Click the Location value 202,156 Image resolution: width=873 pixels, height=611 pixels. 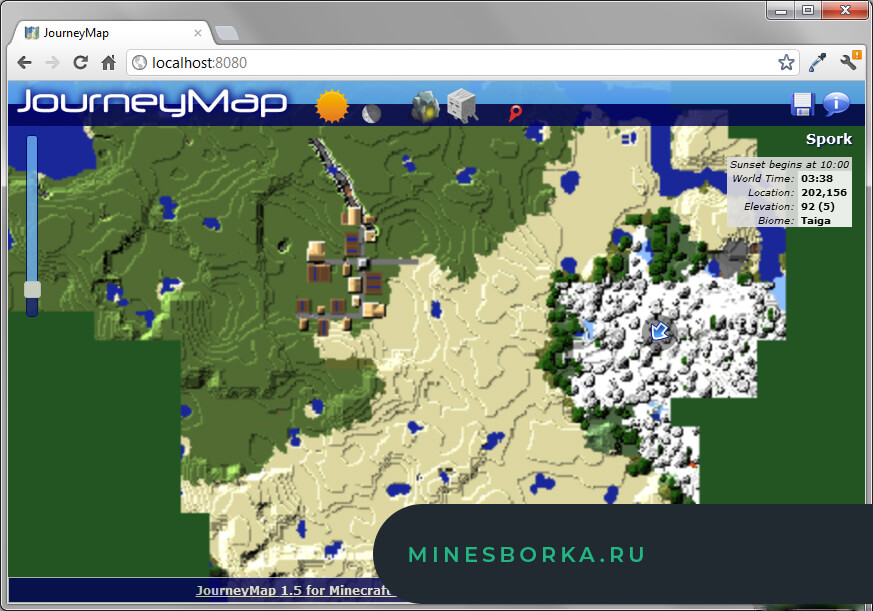pos(824,192)
